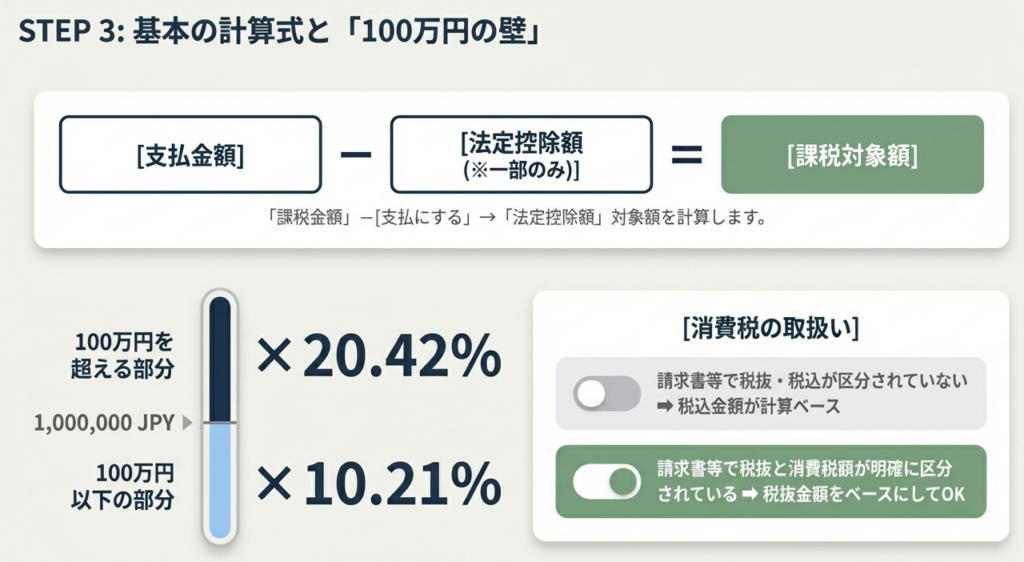The image size is (1024, 562).
Task: Click the green [課税対象額] result box
Action: pos(852,155)
